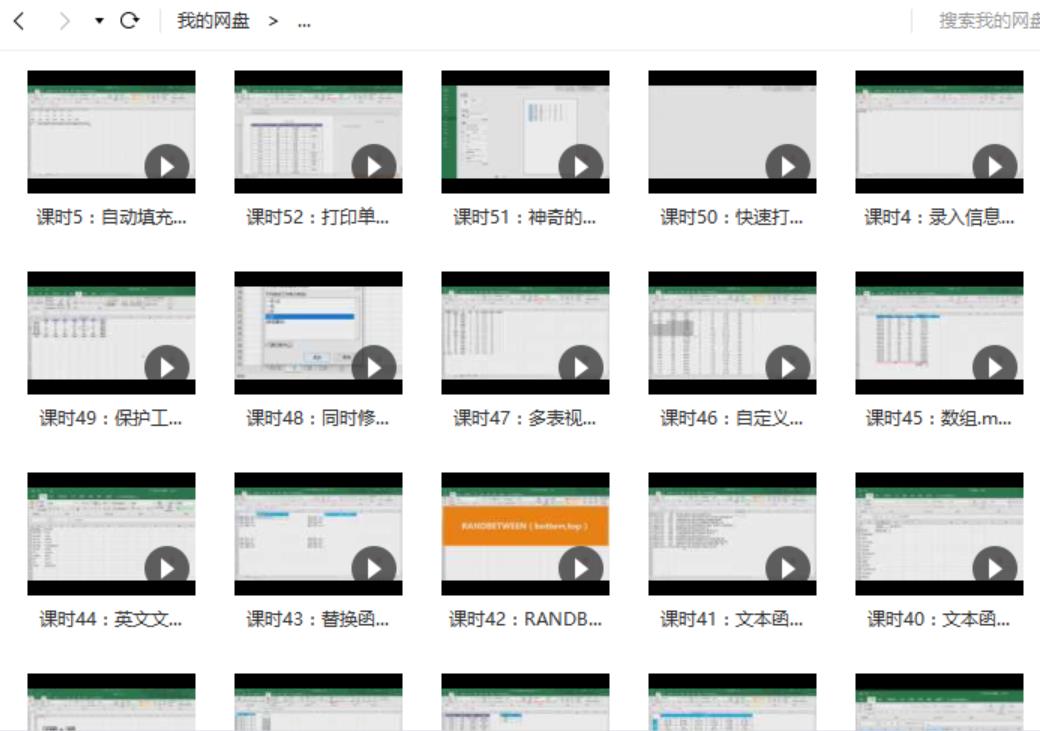Open 我的网盘 breadcrumb
Viewport: 1040px width, 731px height.
213,21
